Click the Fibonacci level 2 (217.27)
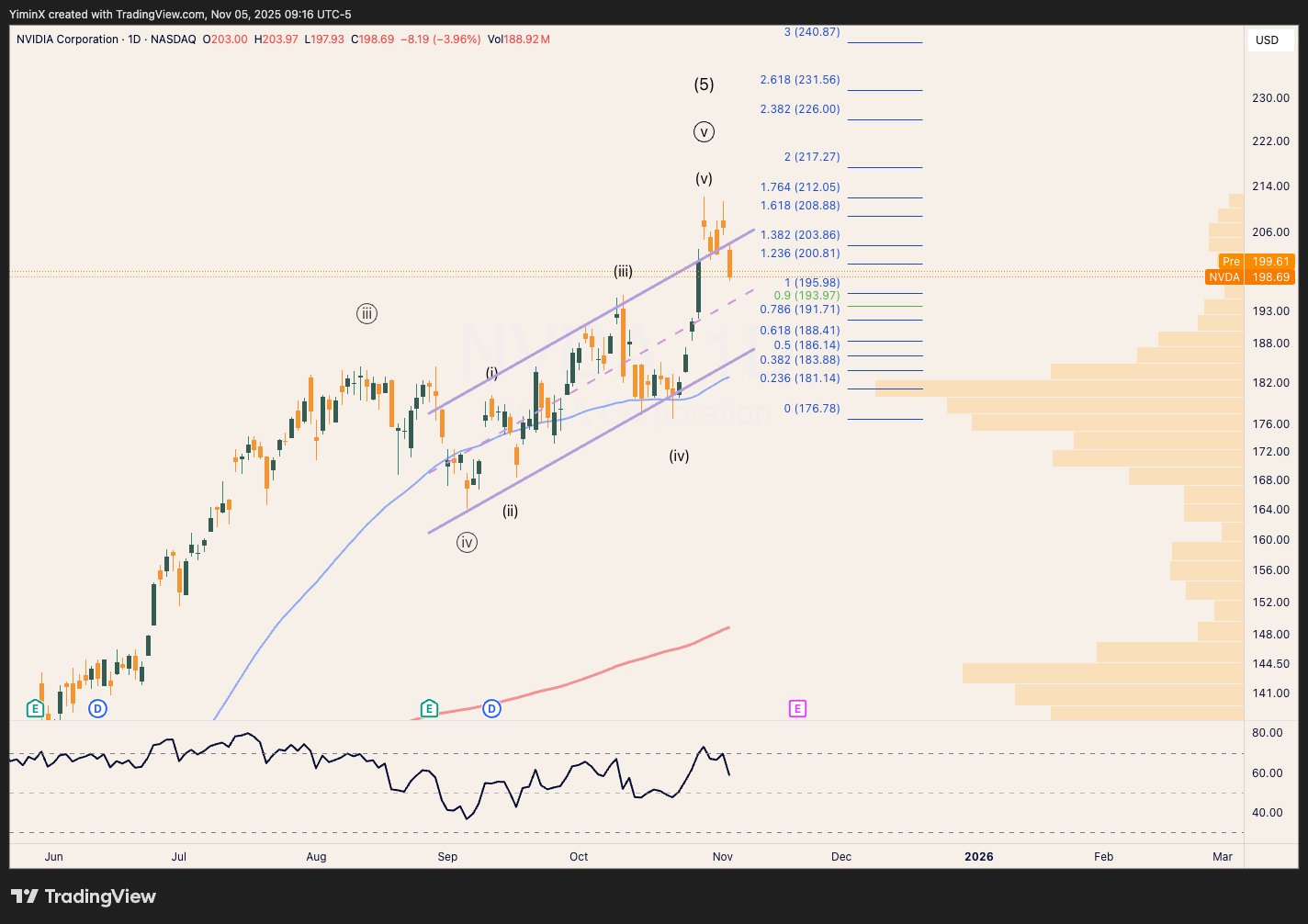 click(812, 157)
